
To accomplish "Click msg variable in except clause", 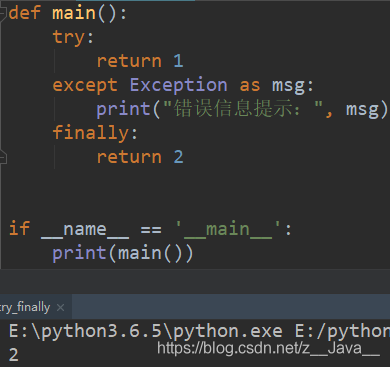I will [289, 86].
